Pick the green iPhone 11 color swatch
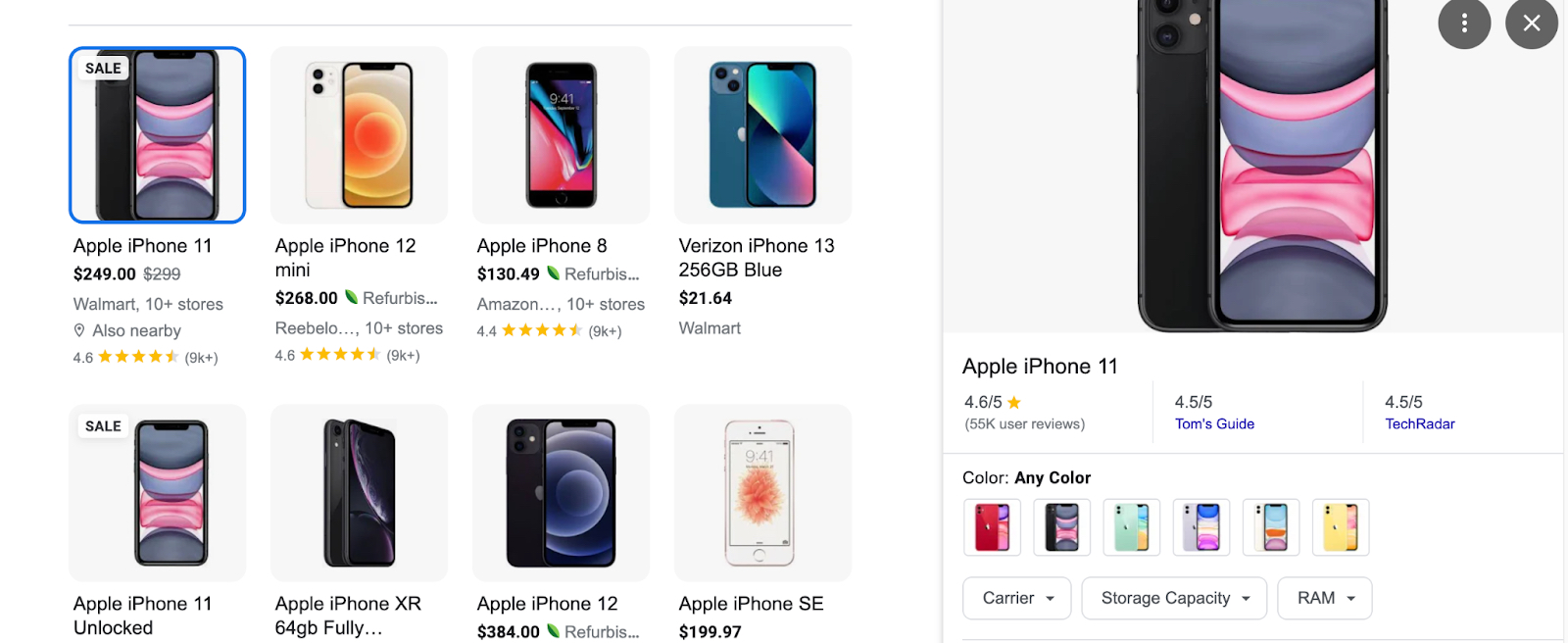1568x643 pixels. [1131, 526]
